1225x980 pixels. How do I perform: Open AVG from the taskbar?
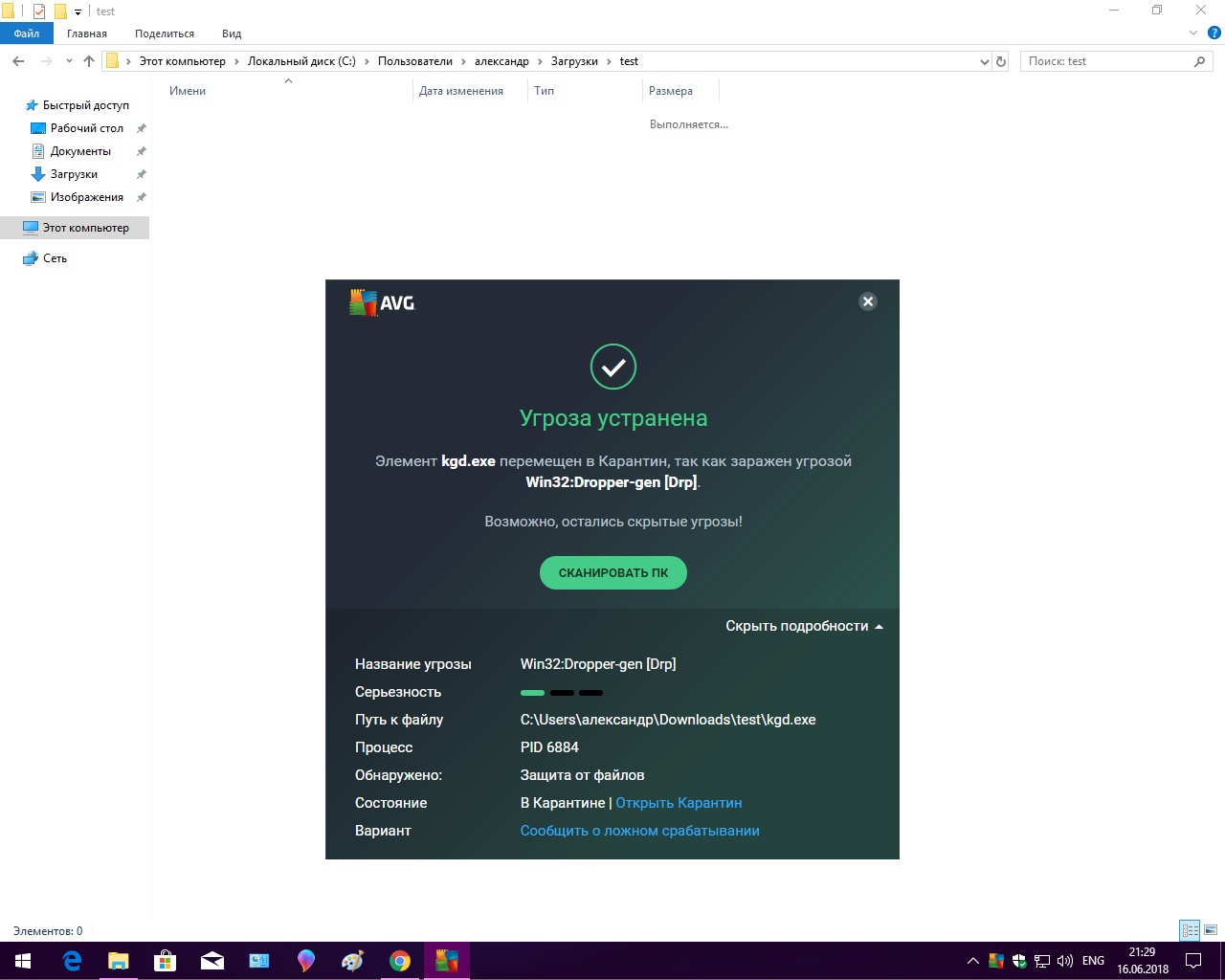pos(447,961)
